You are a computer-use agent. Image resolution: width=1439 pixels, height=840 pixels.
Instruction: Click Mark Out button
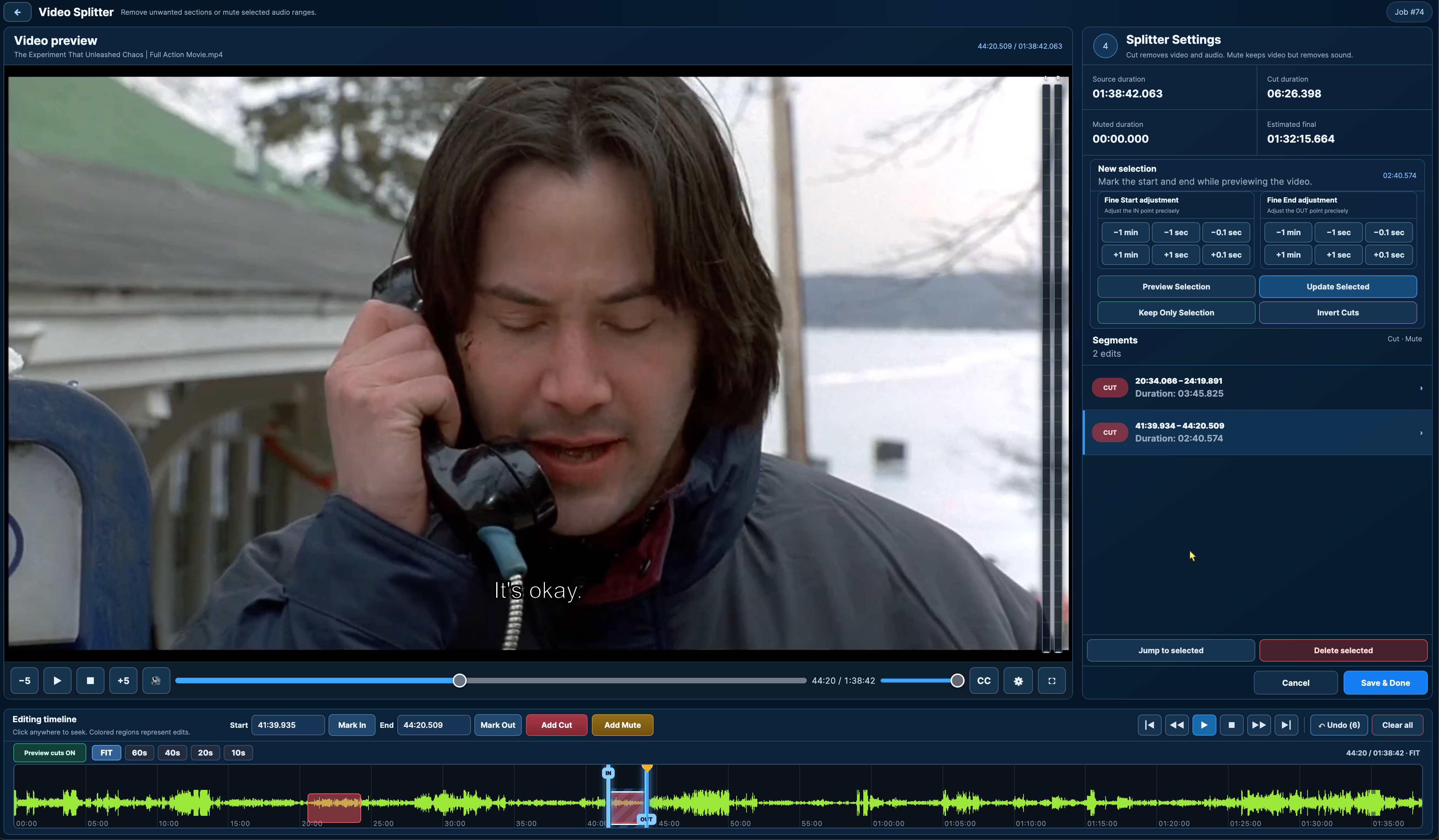point(497,725)
